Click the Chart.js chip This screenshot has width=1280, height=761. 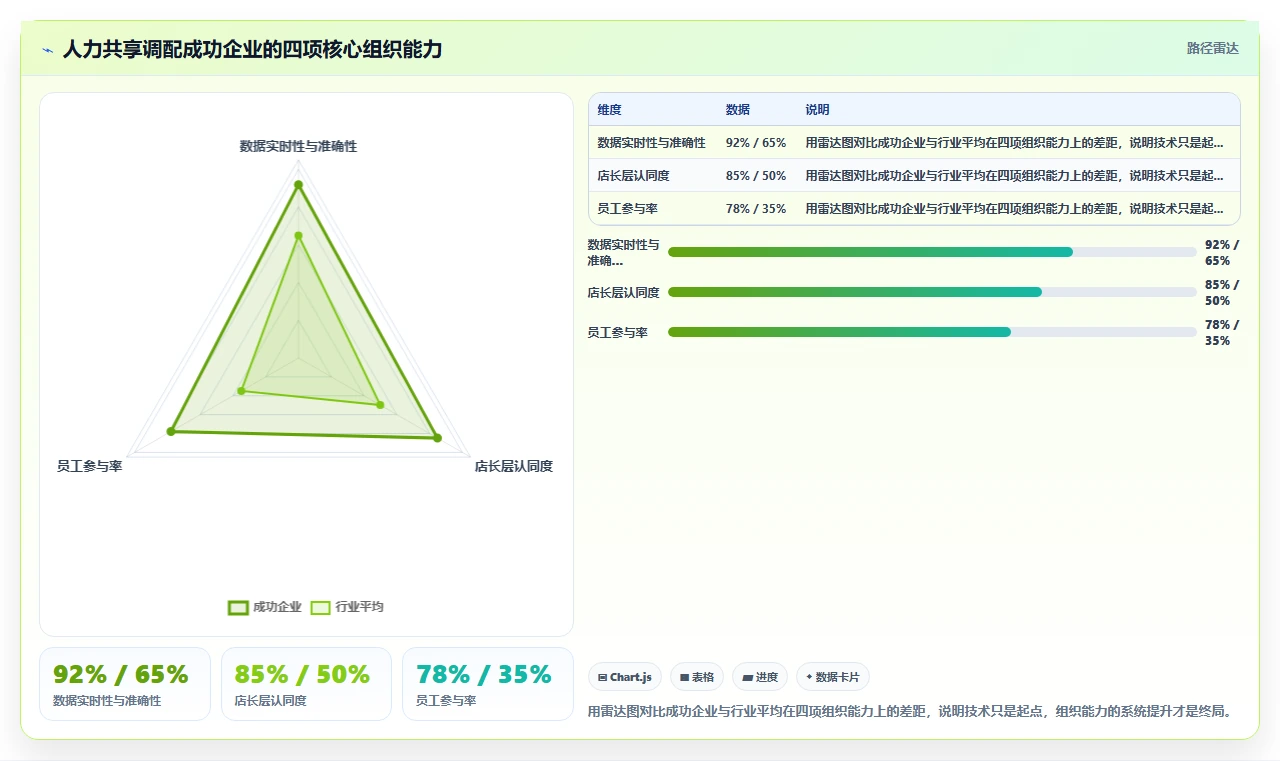coord(624,677)
